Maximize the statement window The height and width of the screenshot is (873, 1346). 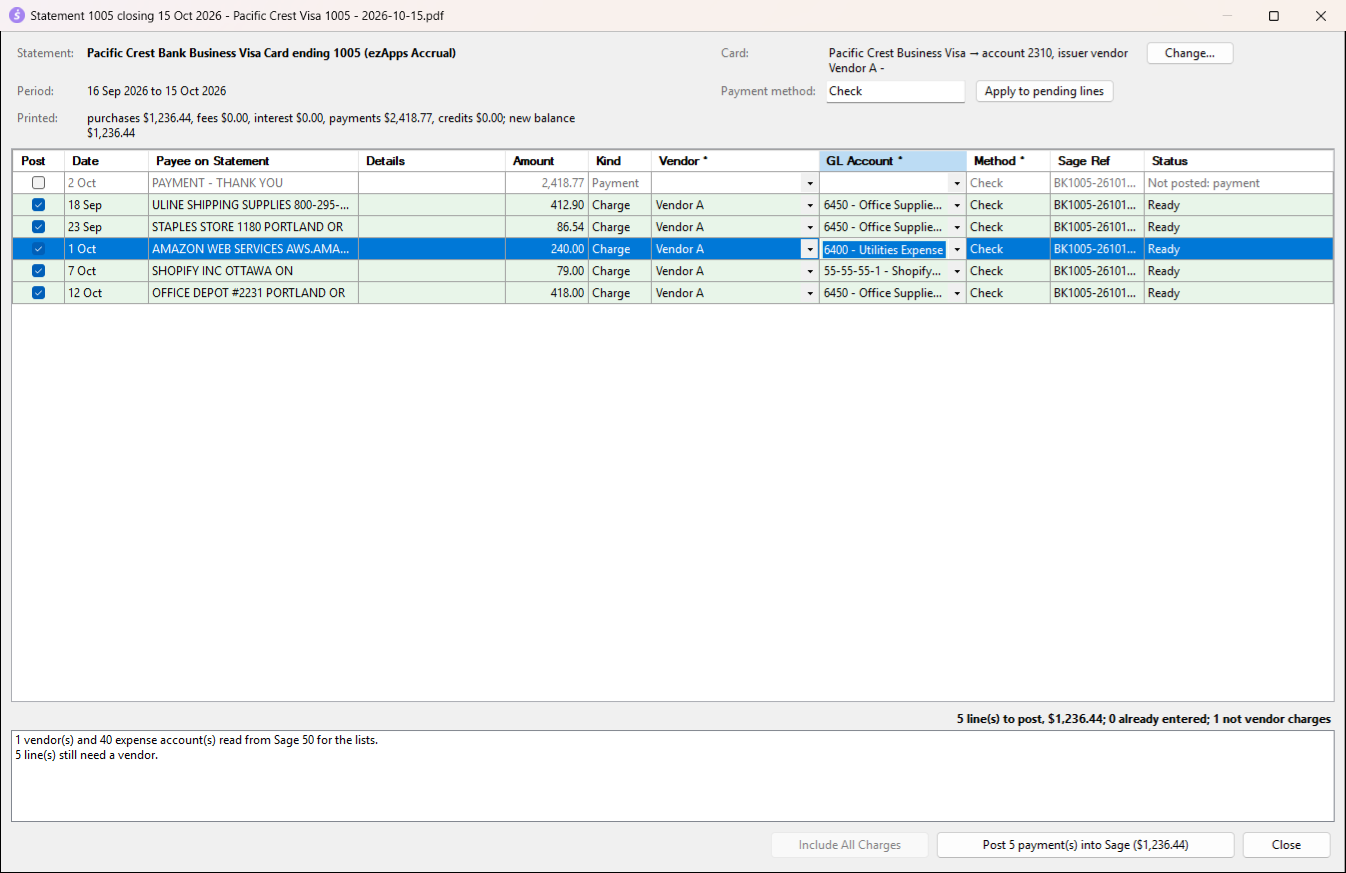point(1274,16)
